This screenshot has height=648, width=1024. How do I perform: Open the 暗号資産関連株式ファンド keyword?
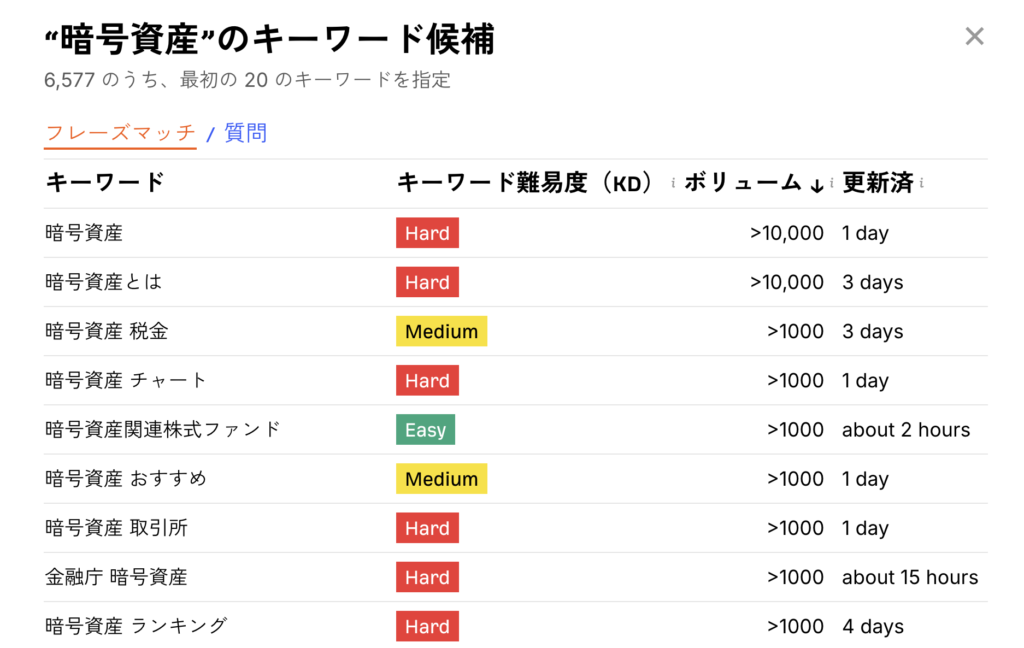point(163,429)
